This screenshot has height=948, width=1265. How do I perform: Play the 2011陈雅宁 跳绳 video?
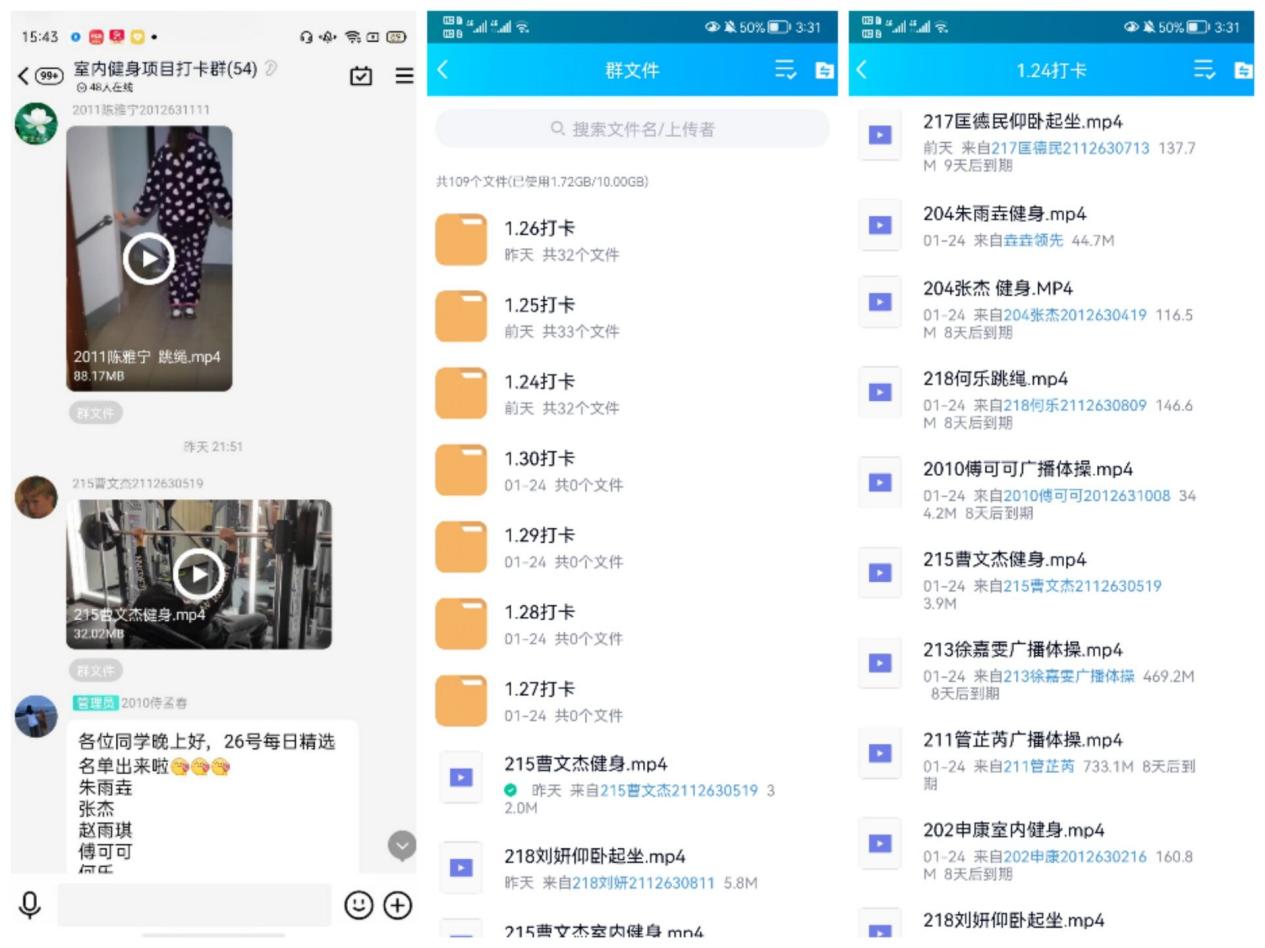click(149, 258)
